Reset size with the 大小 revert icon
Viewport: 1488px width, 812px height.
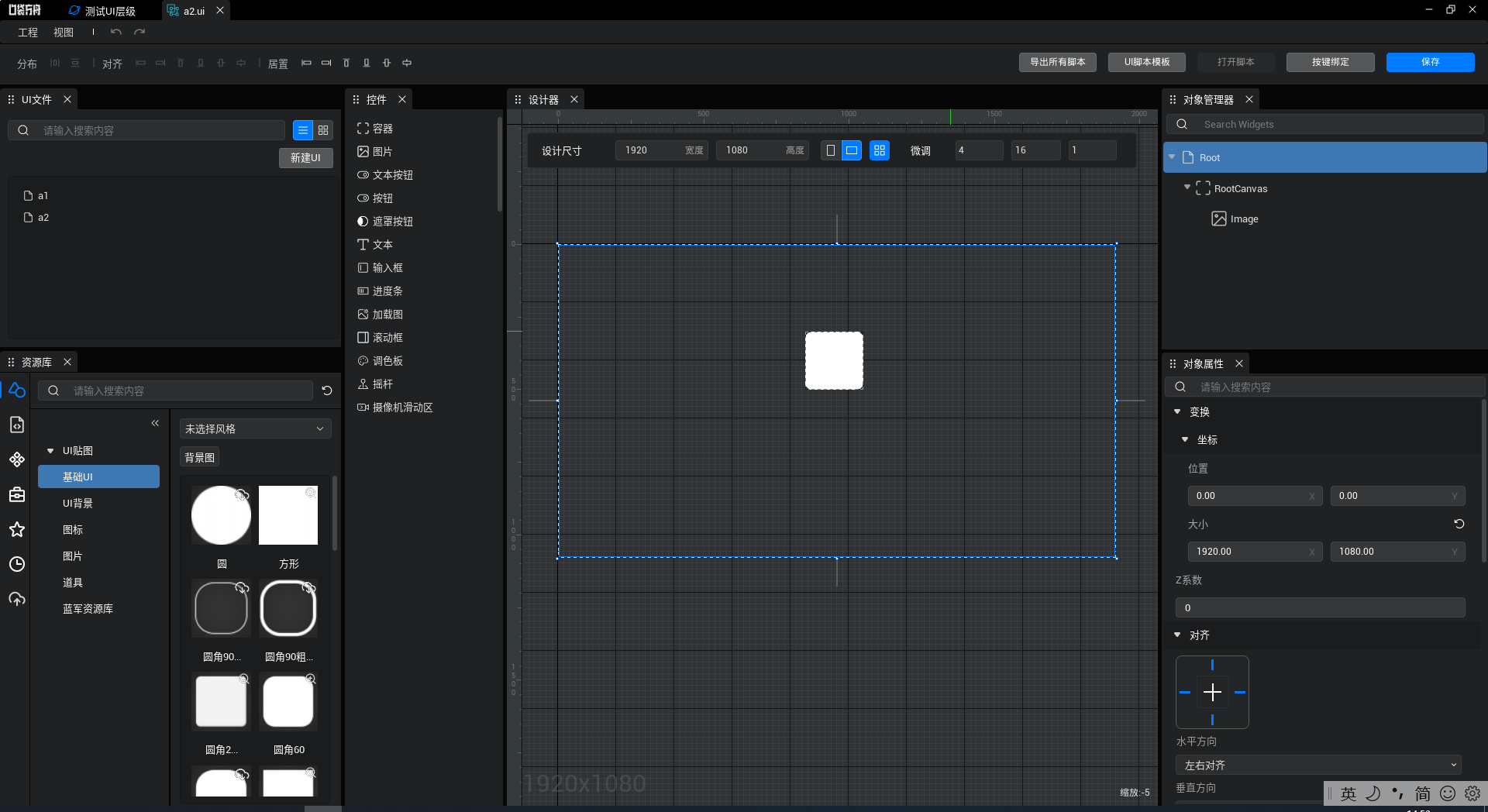tap(1459, 524)
